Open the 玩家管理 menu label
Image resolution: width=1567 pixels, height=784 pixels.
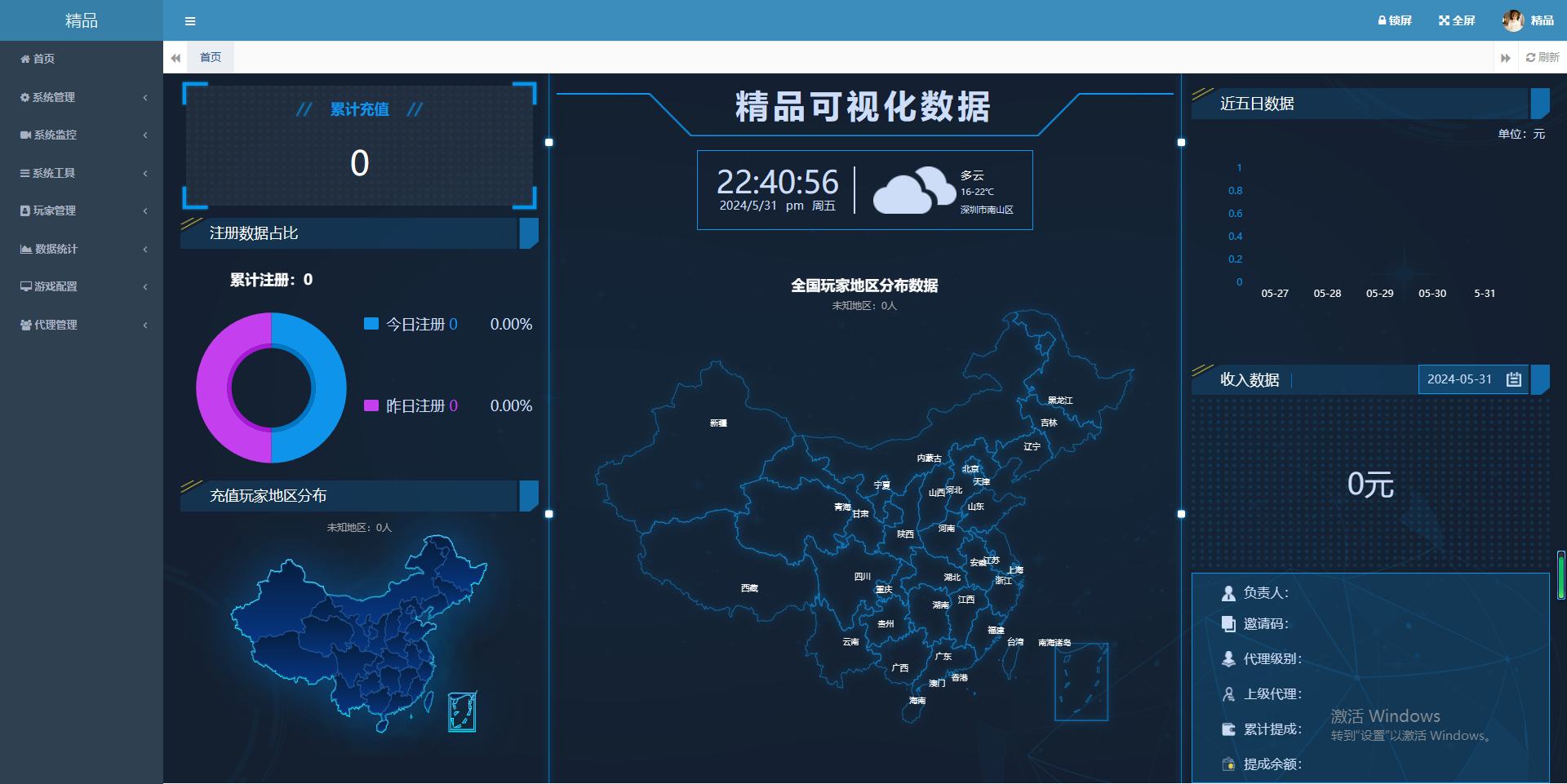pyautogui.click(x=55, y=210)
